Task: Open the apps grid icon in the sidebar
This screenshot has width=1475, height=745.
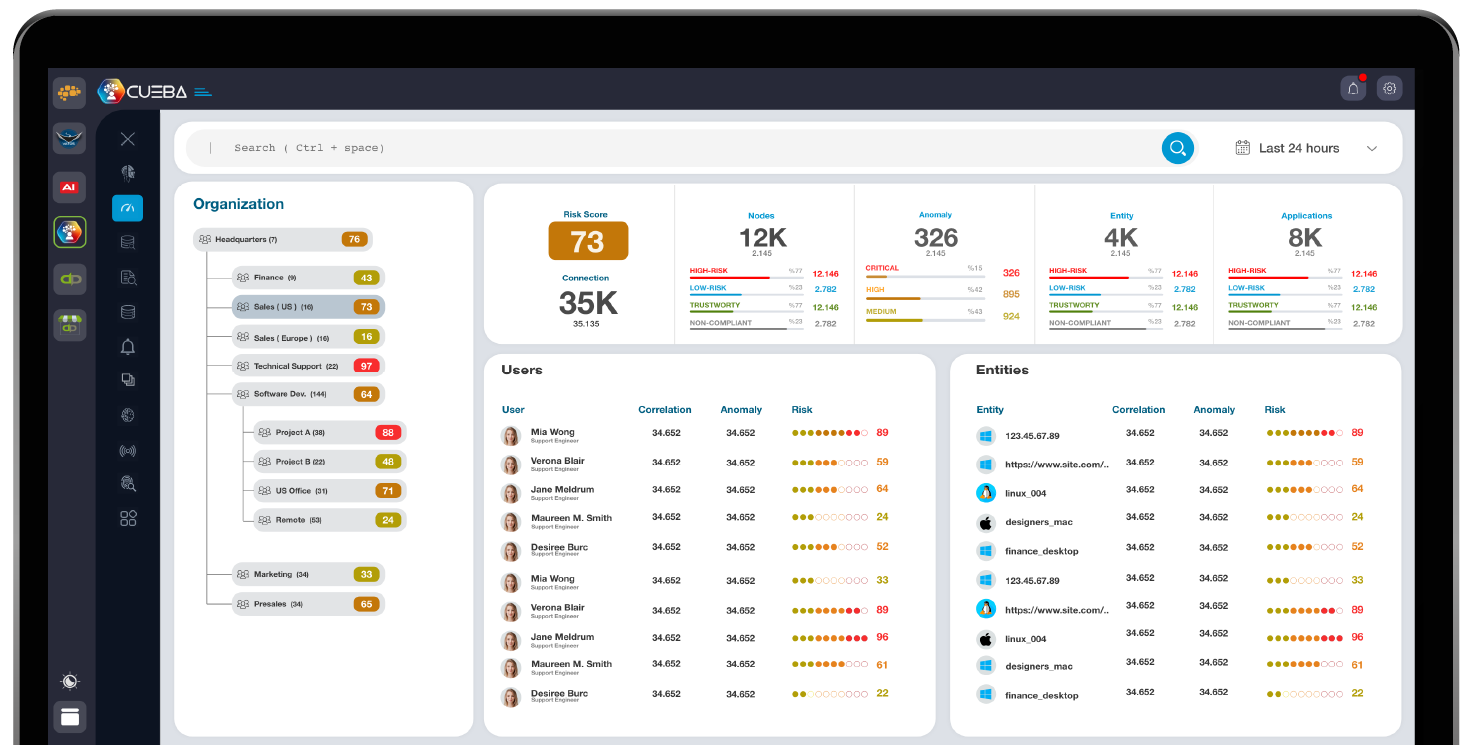Action: click(x=127, y=518)
